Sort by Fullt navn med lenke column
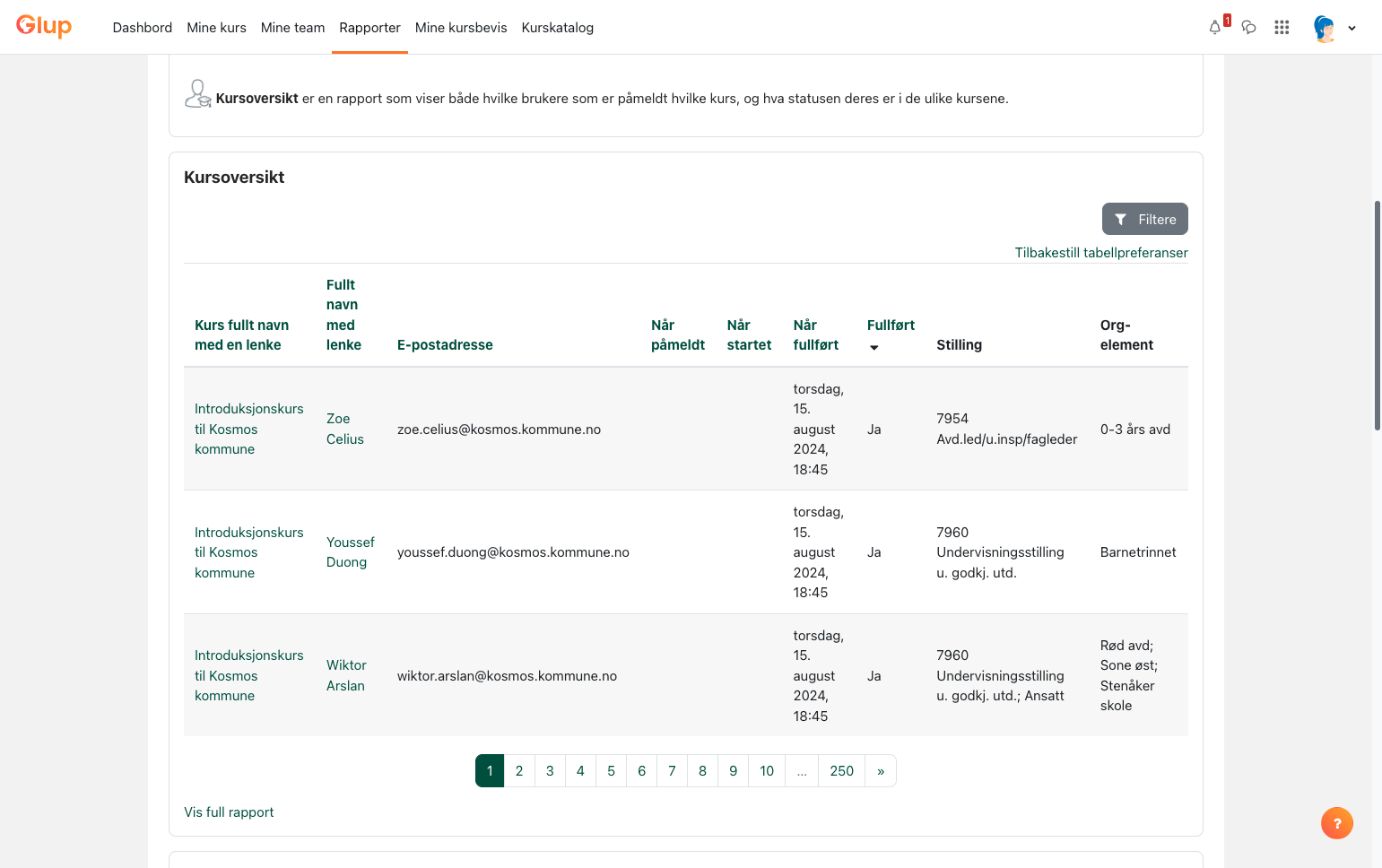The width and height of the screenshot is (1382, 868). (x=343, y=315)
